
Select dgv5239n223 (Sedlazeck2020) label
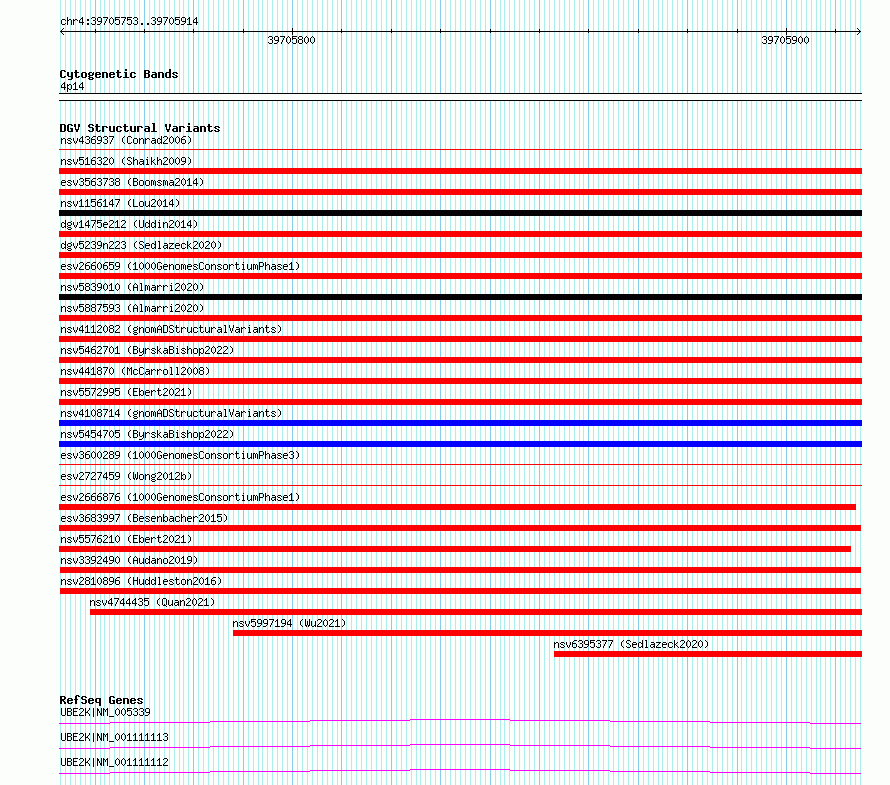[141, 245]
